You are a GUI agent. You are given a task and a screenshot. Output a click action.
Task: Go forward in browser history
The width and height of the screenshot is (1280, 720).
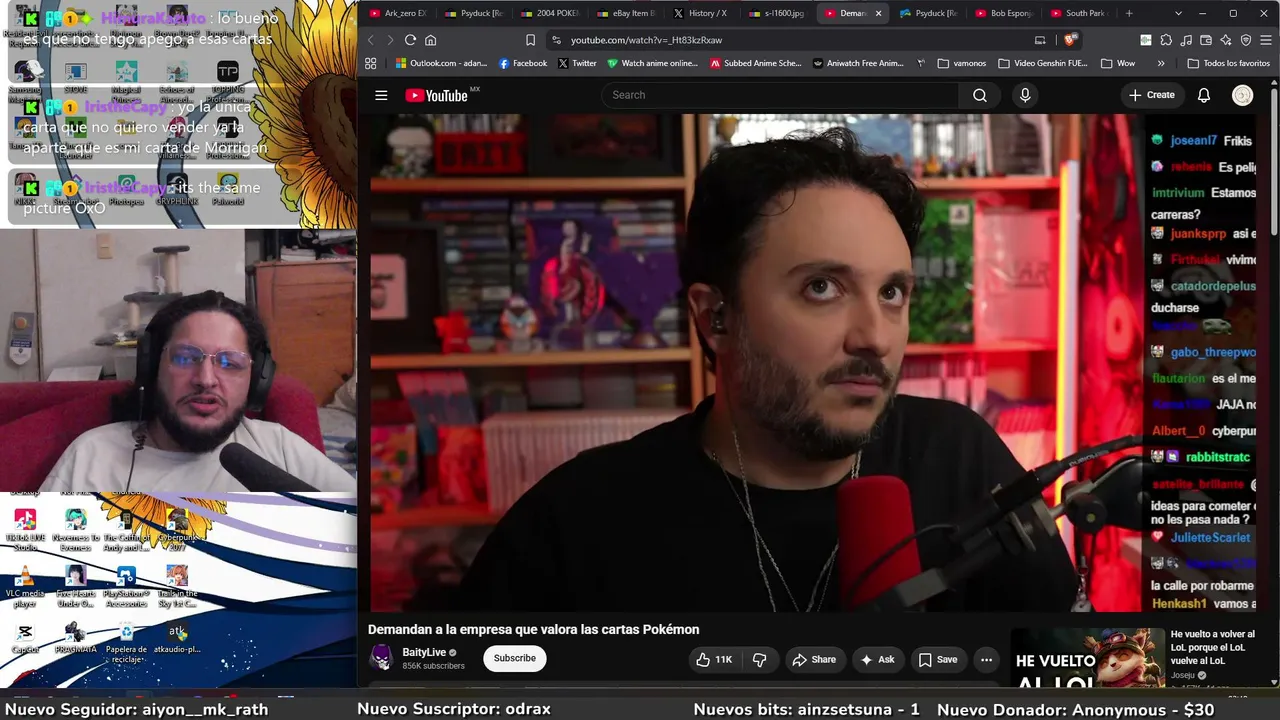click(390, 40)
